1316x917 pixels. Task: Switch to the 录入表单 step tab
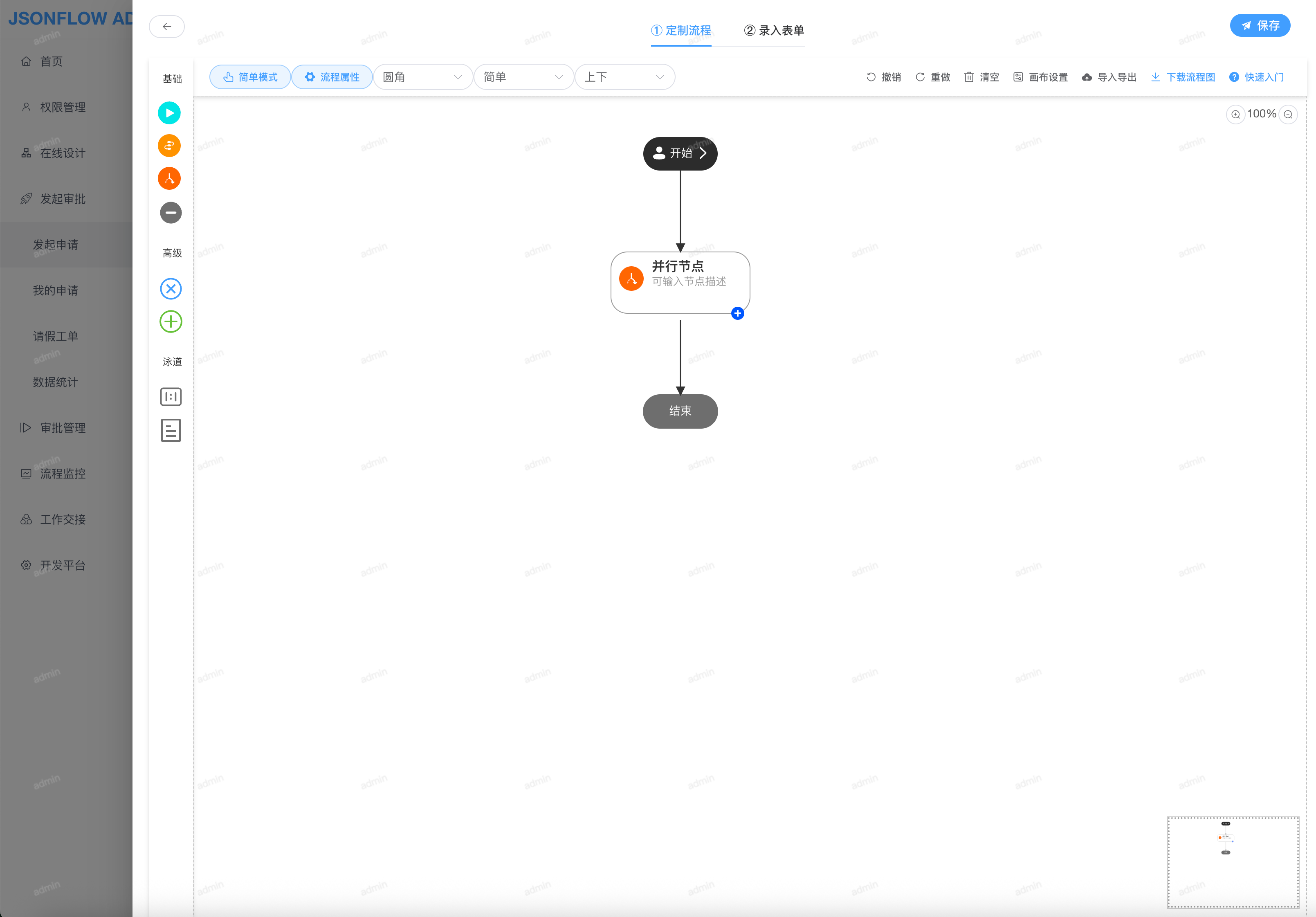coord(774,30)
